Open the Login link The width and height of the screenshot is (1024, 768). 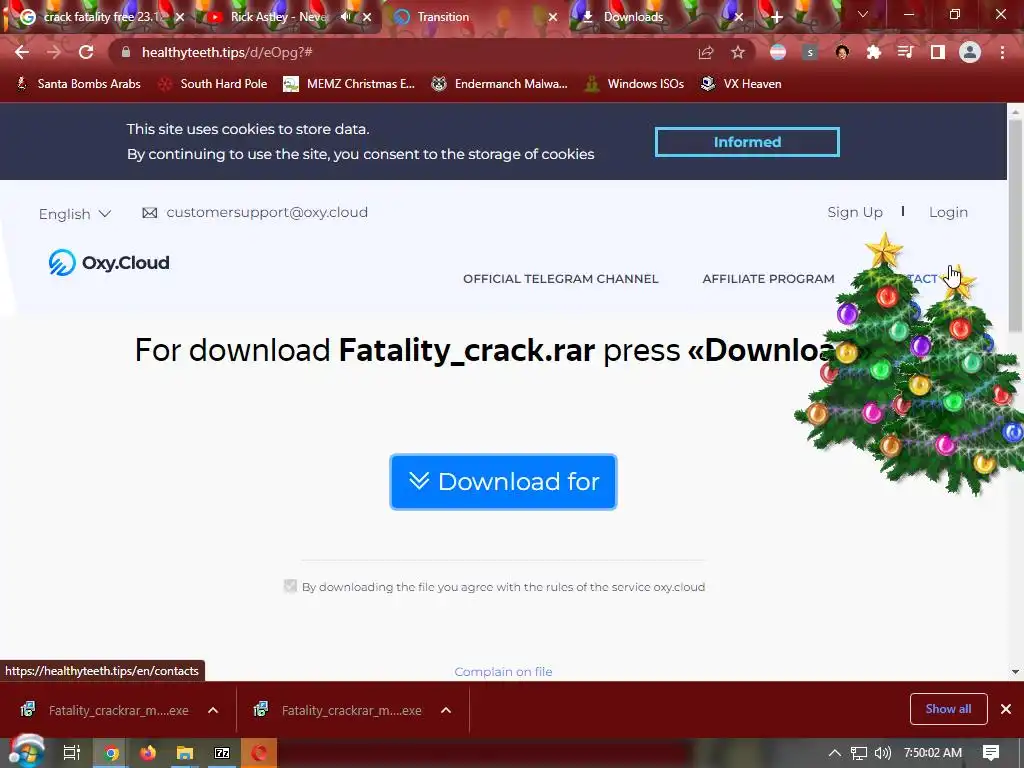(948, 212)
